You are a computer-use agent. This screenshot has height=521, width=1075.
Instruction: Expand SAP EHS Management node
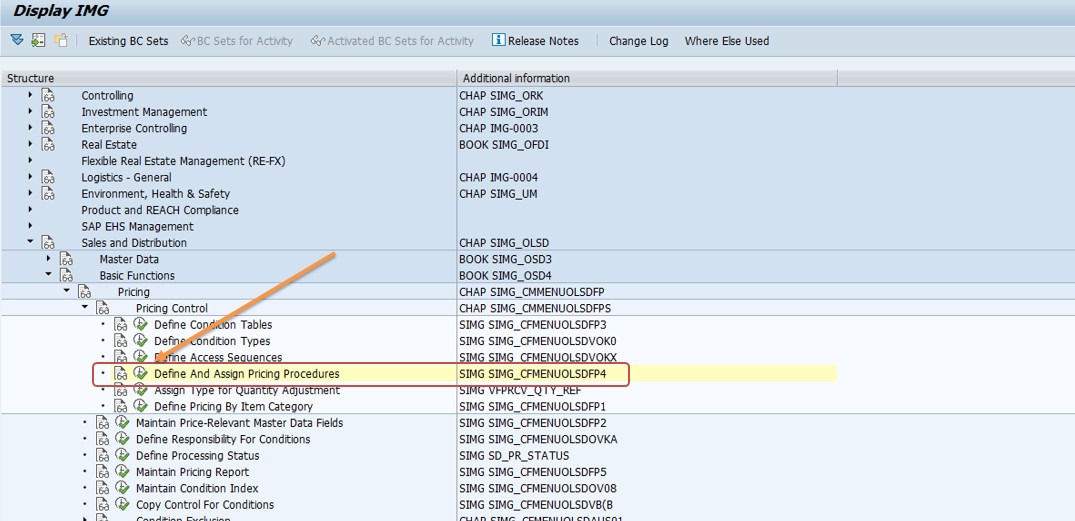click(x=30, y=226)
